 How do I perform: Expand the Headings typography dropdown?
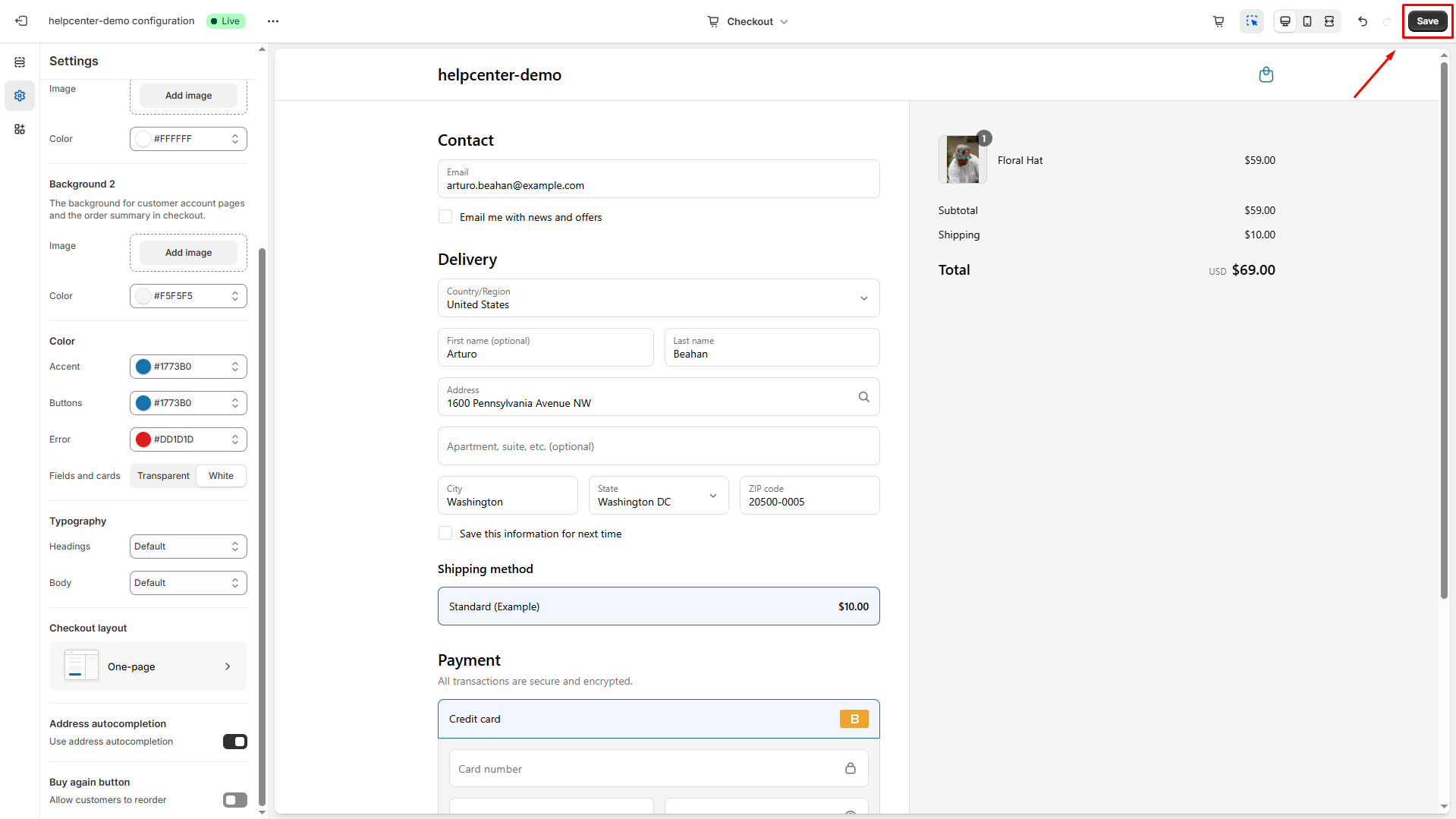click(x=188, y=547)
